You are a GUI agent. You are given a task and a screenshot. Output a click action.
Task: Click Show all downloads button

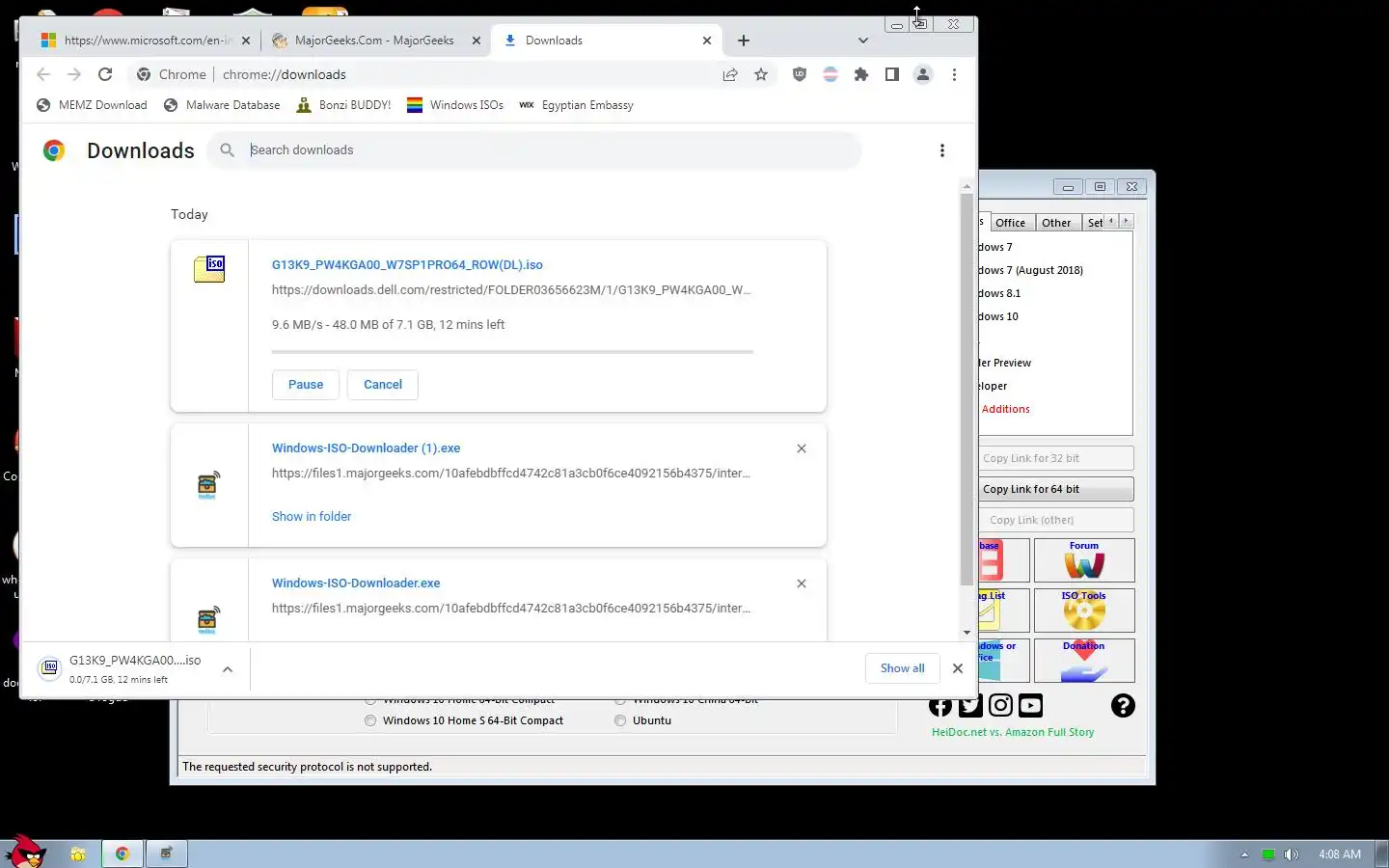pyautogui.click(x=902, y=668)
